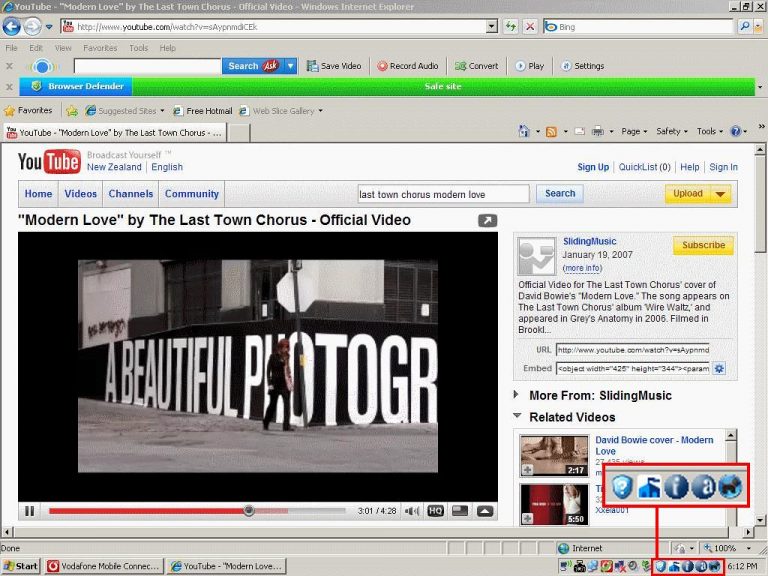Mute the video with the speaker icon
768x576 pixels.
[411, 511]
